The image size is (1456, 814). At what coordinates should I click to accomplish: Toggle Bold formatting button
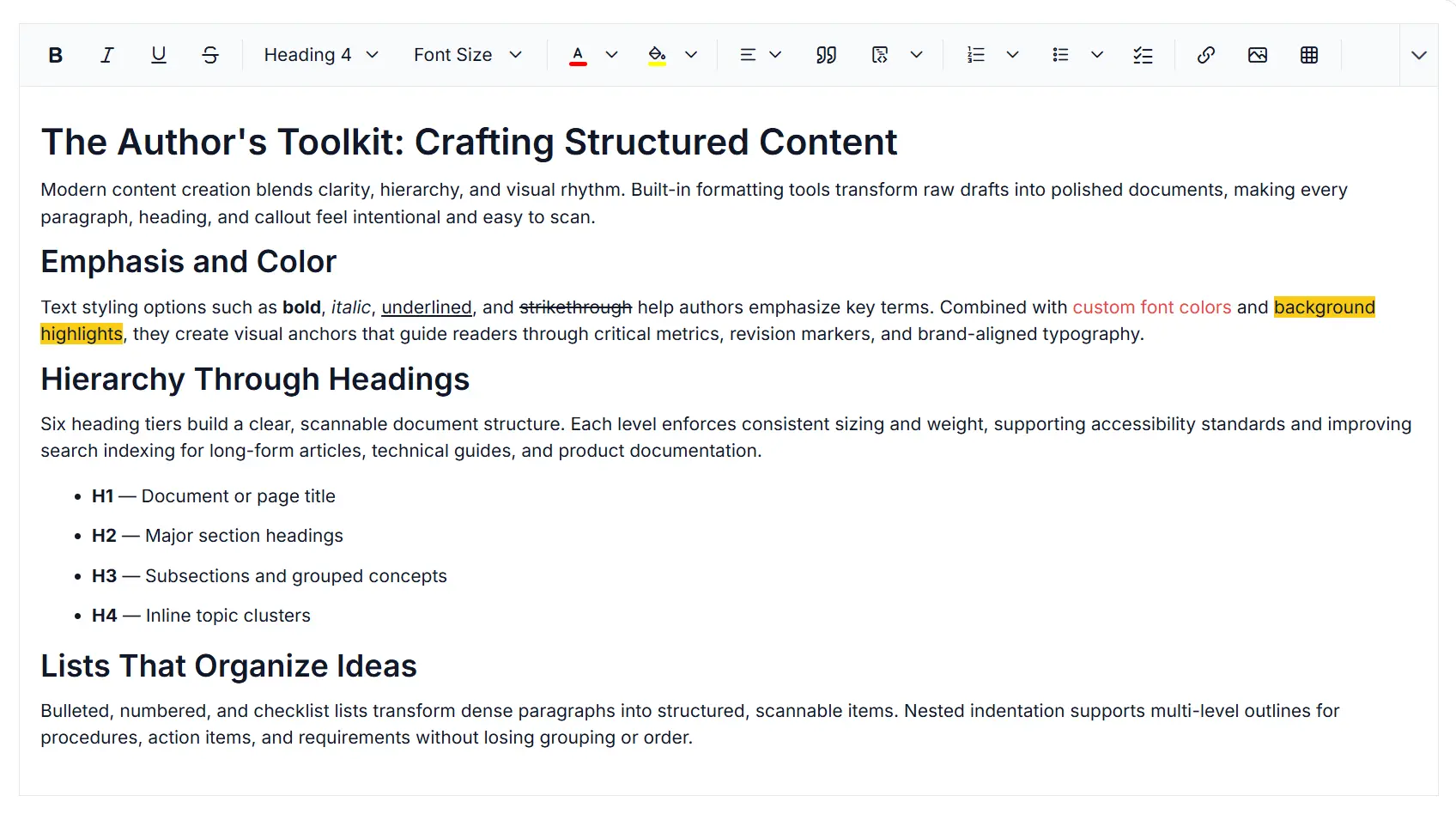point(56,55)
